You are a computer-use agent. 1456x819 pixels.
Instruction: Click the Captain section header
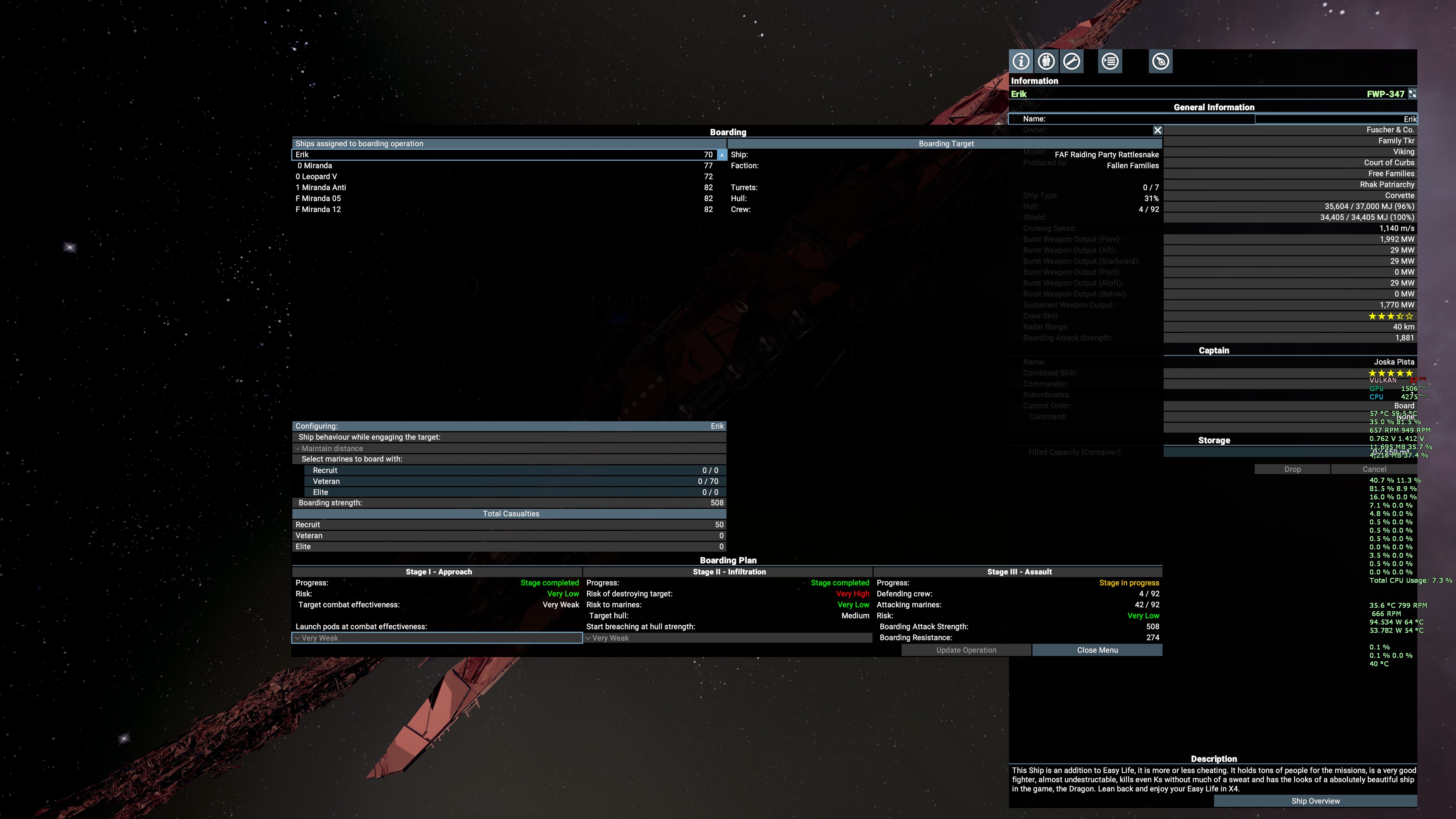point(1213,350)
